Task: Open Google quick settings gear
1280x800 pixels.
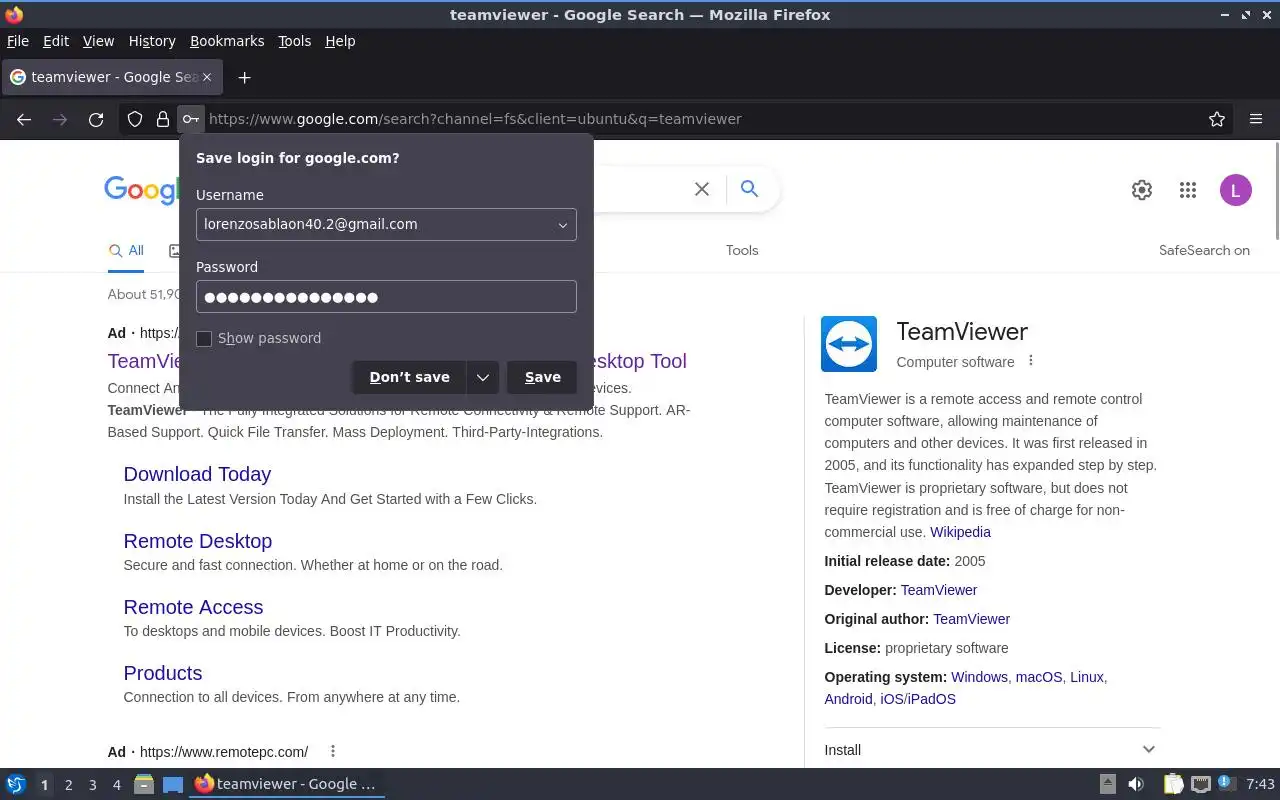Action: (1142, 190)
